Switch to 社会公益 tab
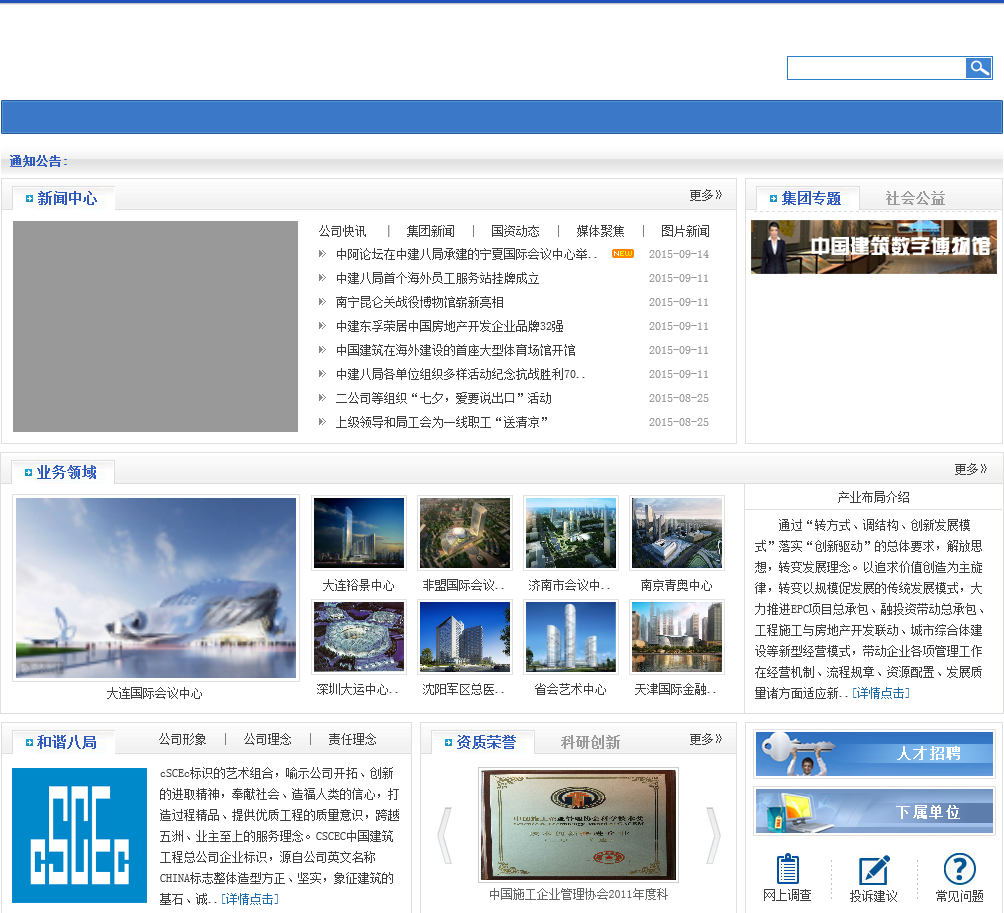 (915, 199)
